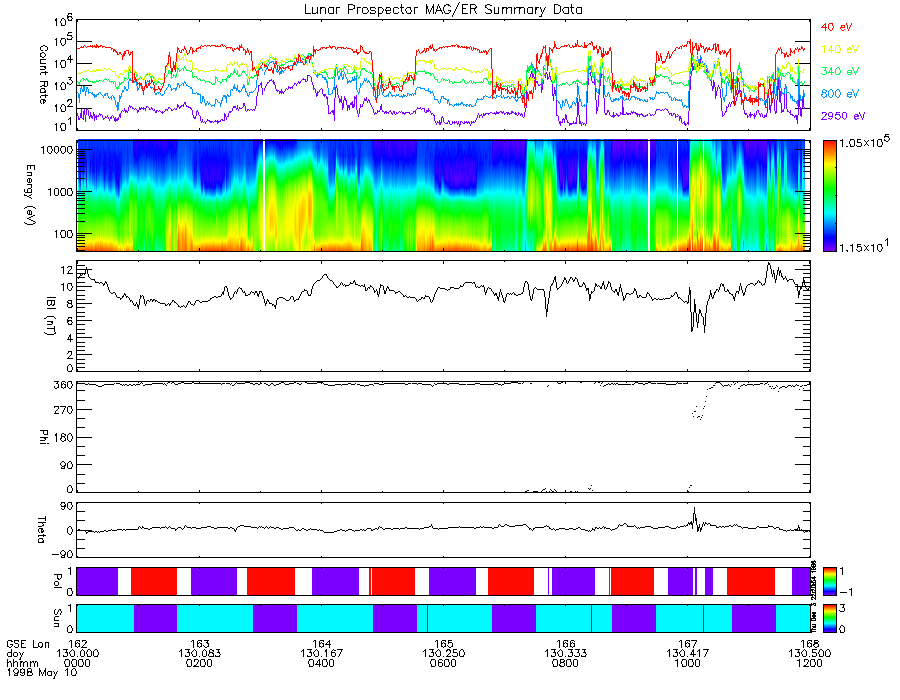Click the time tick label '0400'

321,663
